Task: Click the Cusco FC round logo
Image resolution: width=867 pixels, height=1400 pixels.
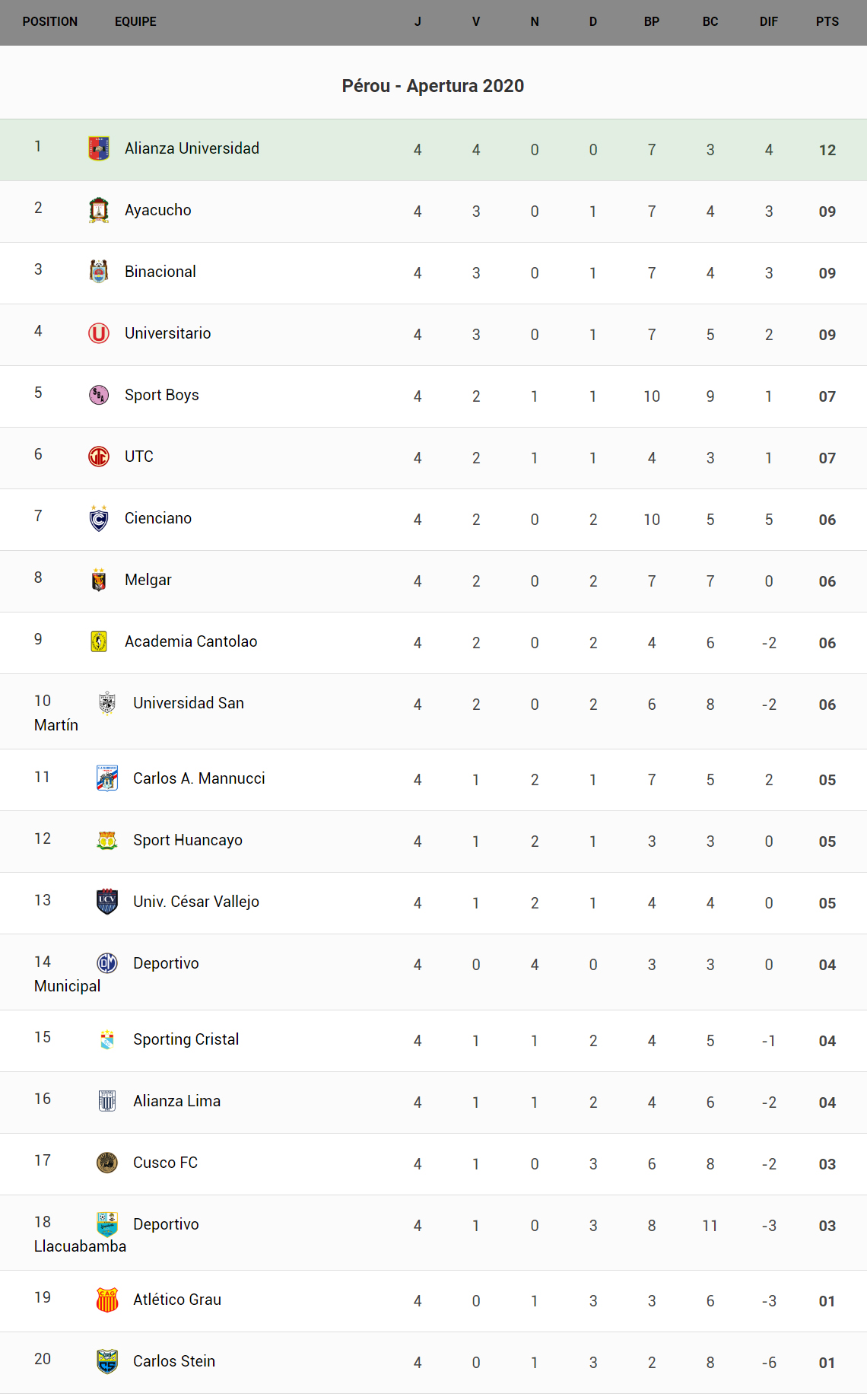Action: (x=107, y=1163)
